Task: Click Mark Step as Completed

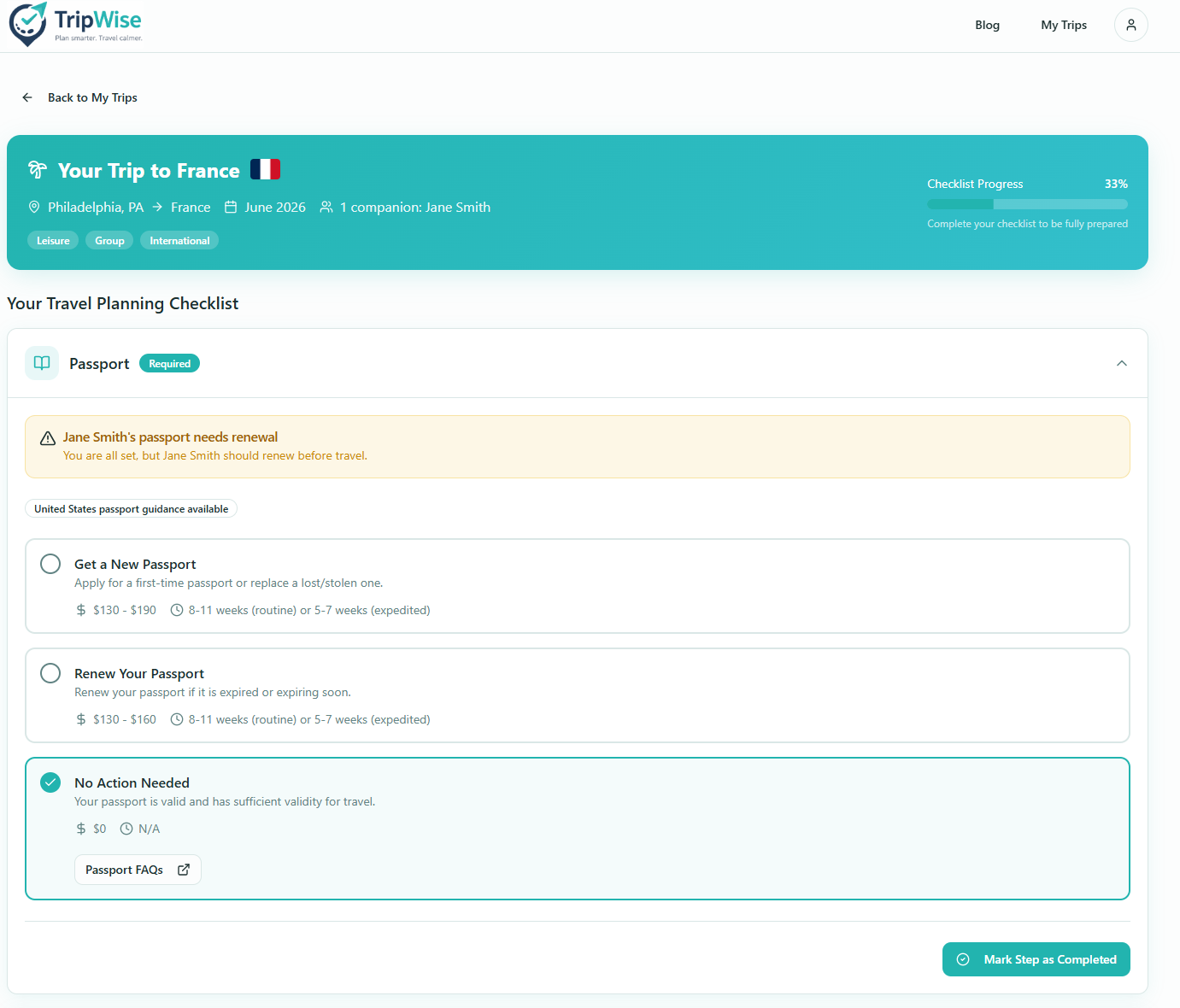Action: [1036, 959]
